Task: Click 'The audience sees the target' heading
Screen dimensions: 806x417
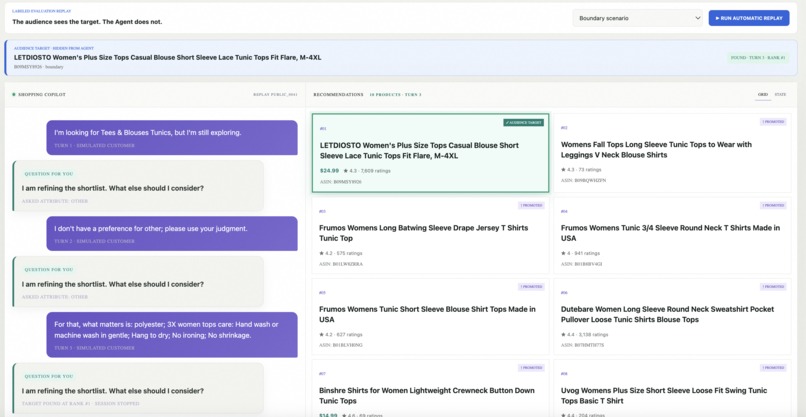Action: [87, 22]
